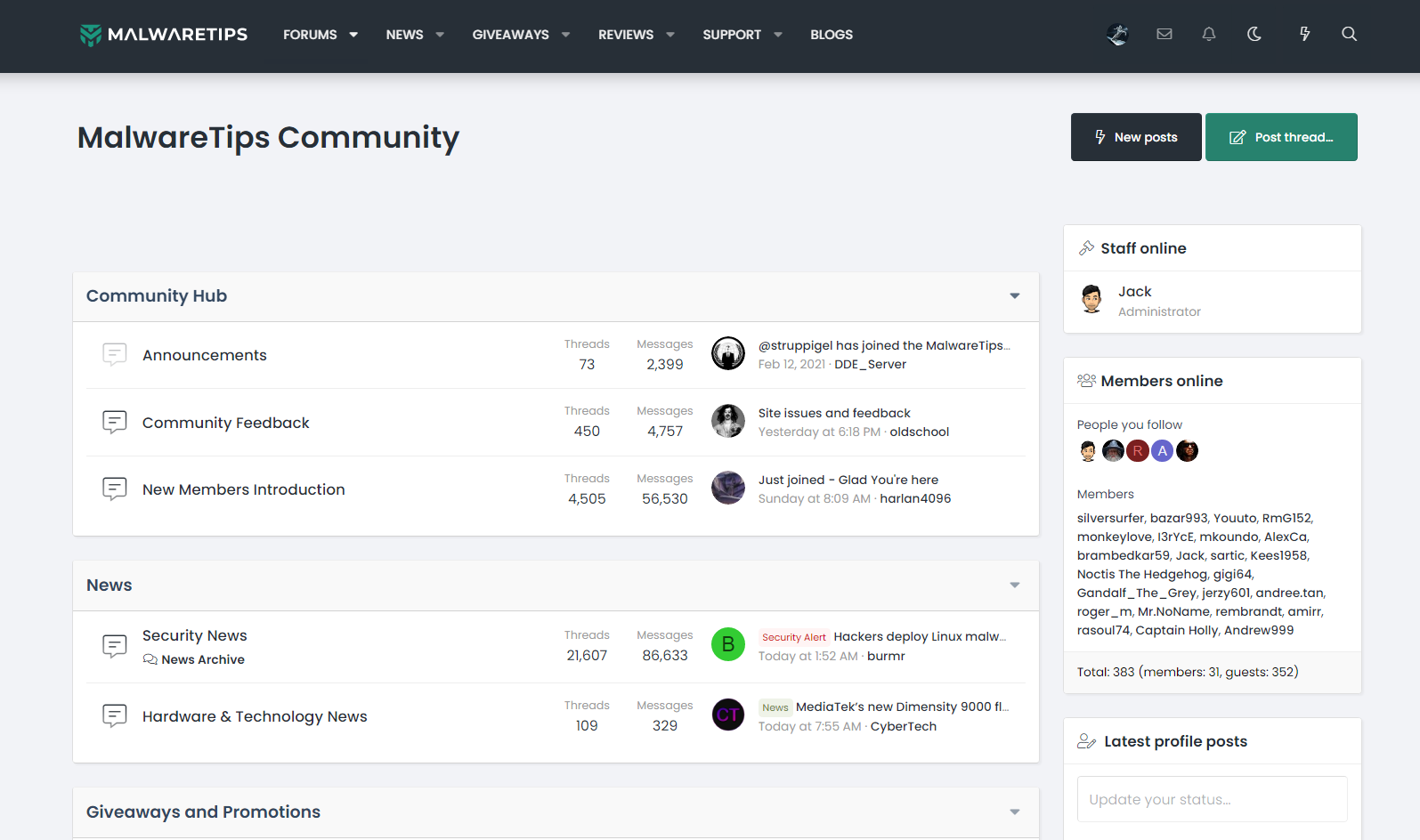Click the MalwareTips logo
The image size is (1420, 840).
tap(164, 35)
